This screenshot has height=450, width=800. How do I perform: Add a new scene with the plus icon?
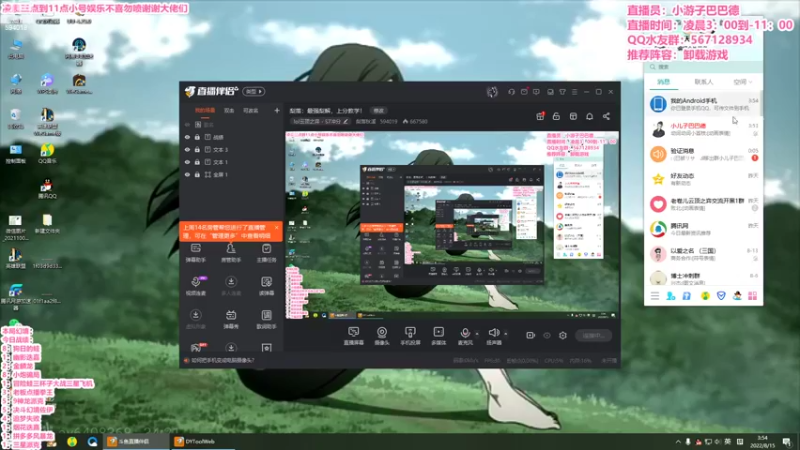277,110
